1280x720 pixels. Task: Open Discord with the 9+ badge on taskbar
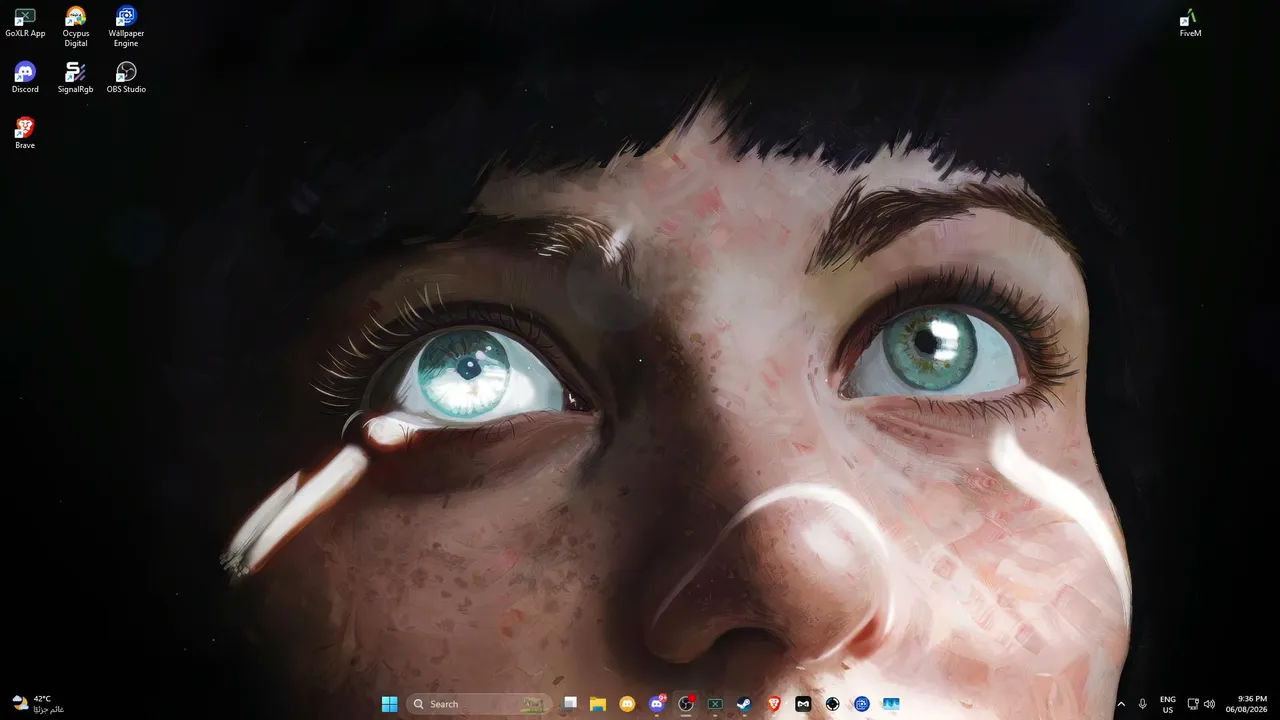click(x=657, y=704)
